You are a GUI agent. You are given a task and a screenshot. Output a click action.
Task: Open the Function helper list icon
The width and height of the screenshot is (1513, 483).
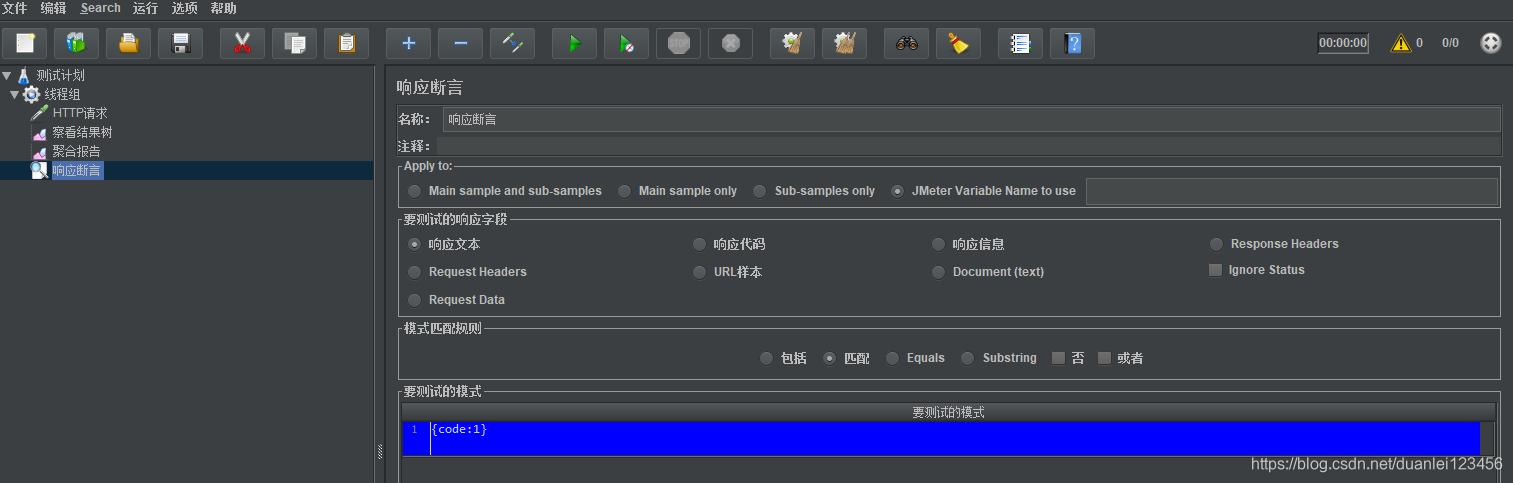coord(1020,43)
